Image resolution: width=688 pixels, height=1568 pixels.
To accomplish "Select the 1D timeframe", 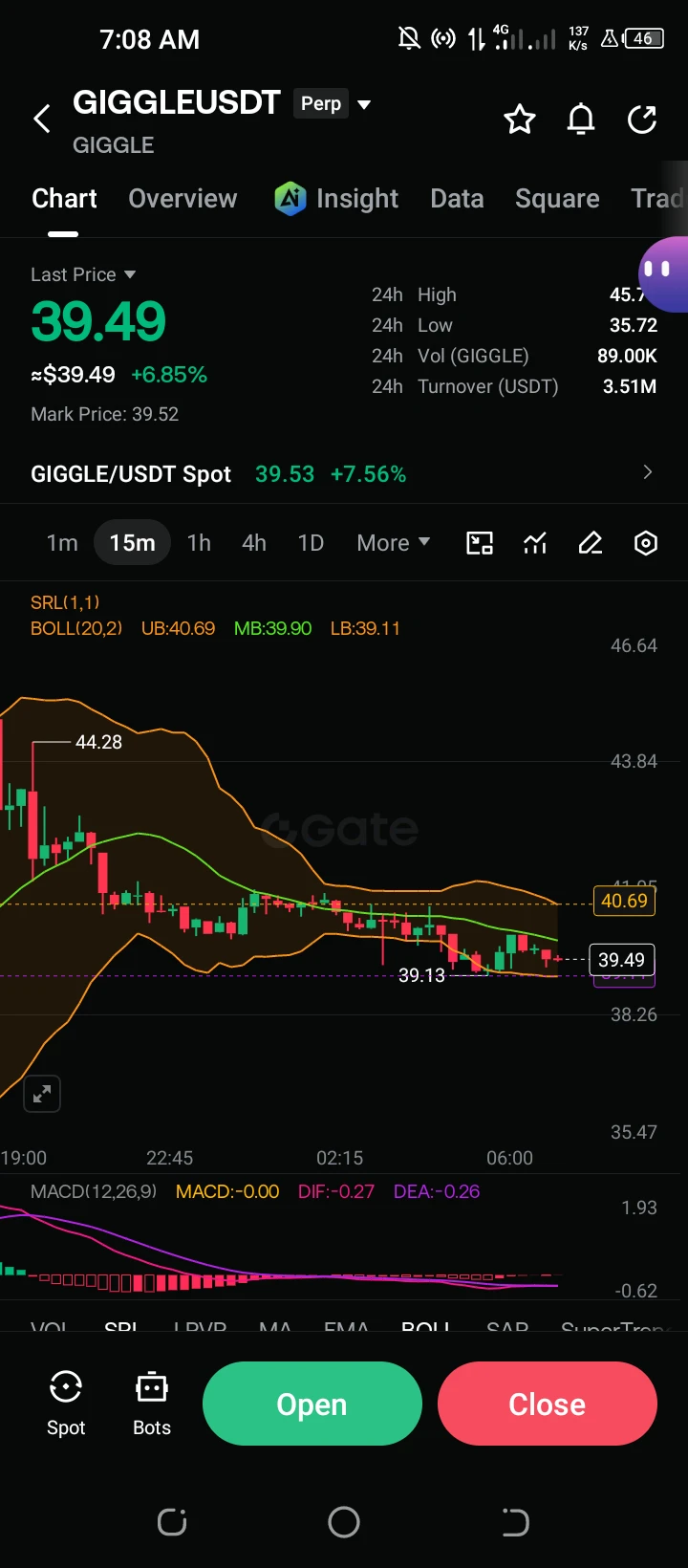I will (x=311, y=543).
